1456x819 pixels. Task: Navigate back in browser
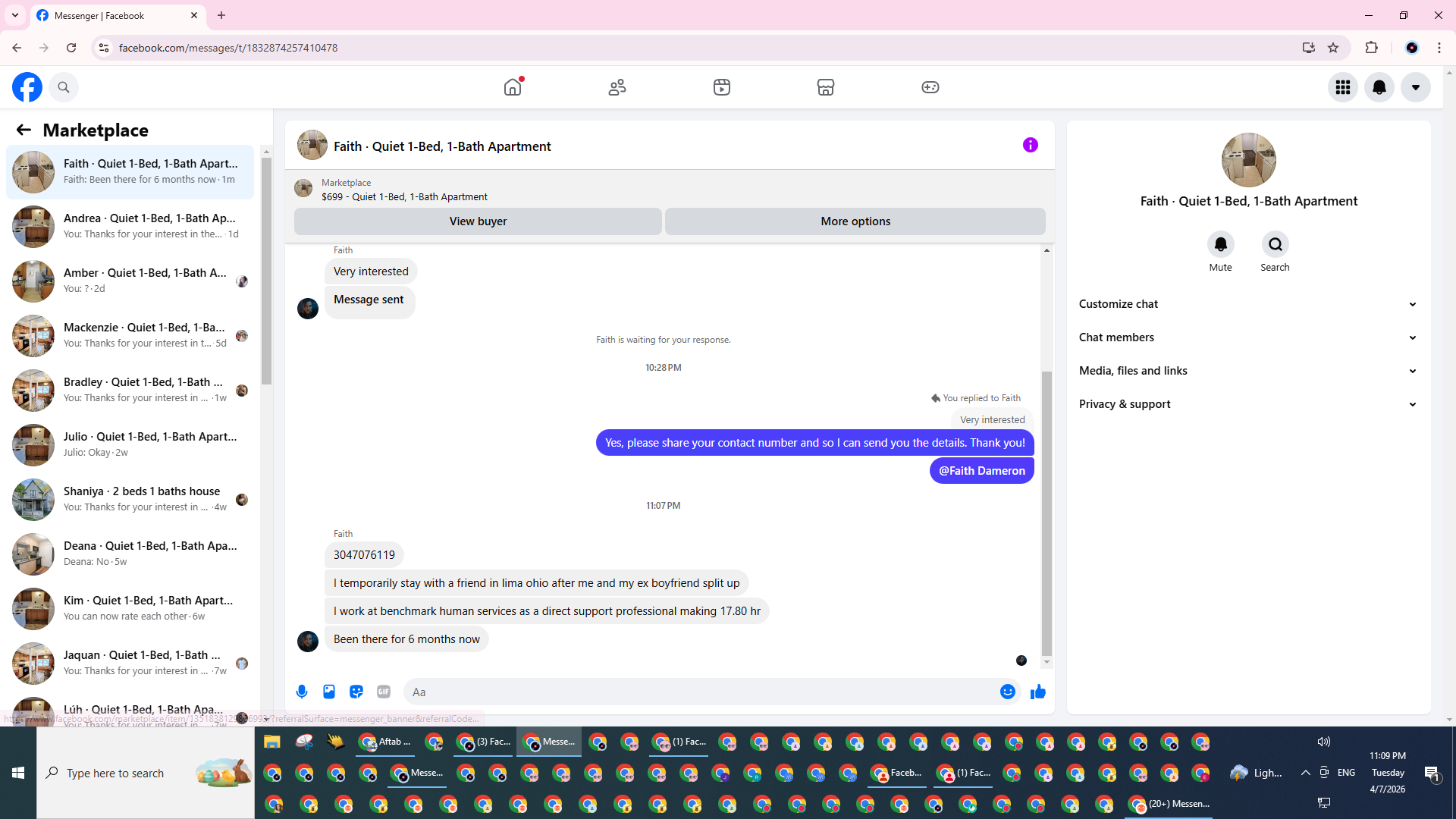(17, 48)
